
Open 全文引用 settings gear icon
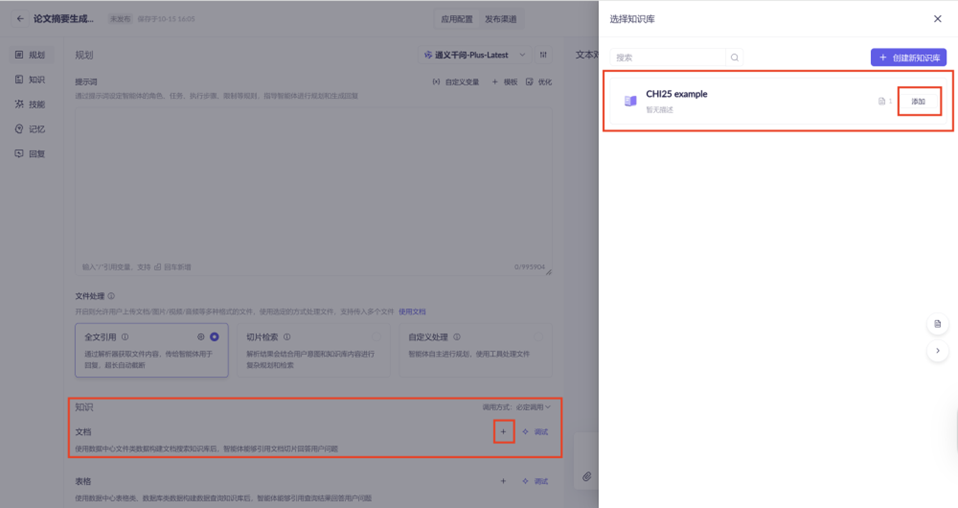[x=200, y=337]
